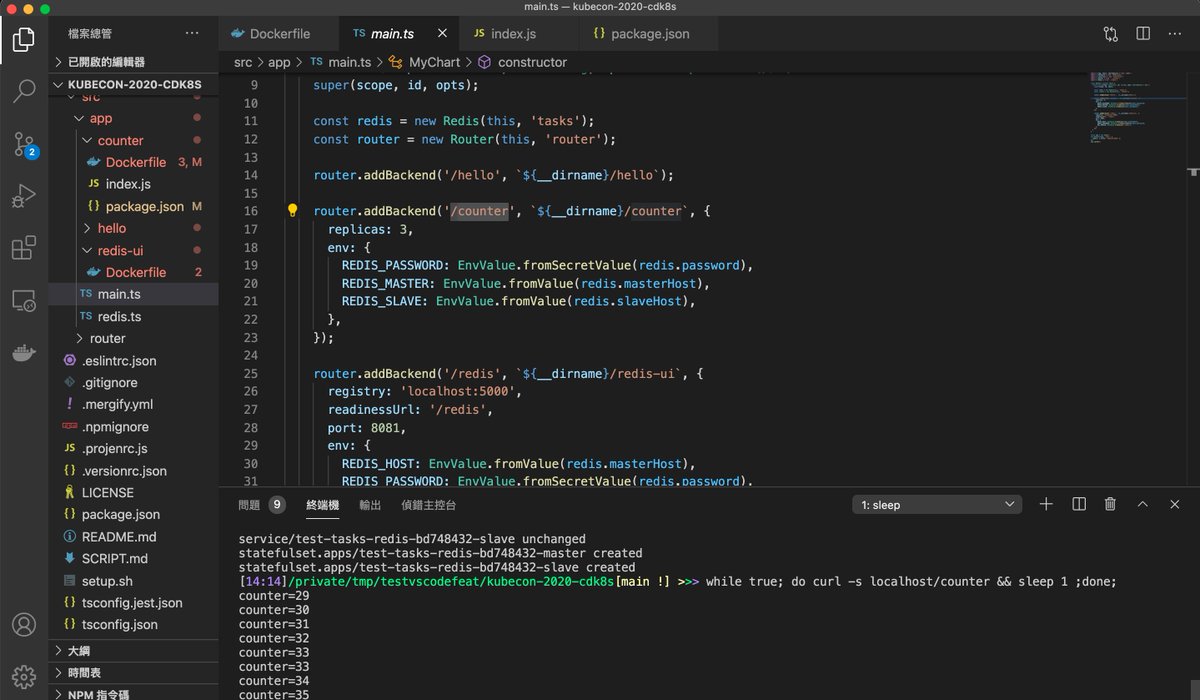Collapse the redis-ui folder
The height and width of the screenshot is (700, 1200).
(133, 250)
